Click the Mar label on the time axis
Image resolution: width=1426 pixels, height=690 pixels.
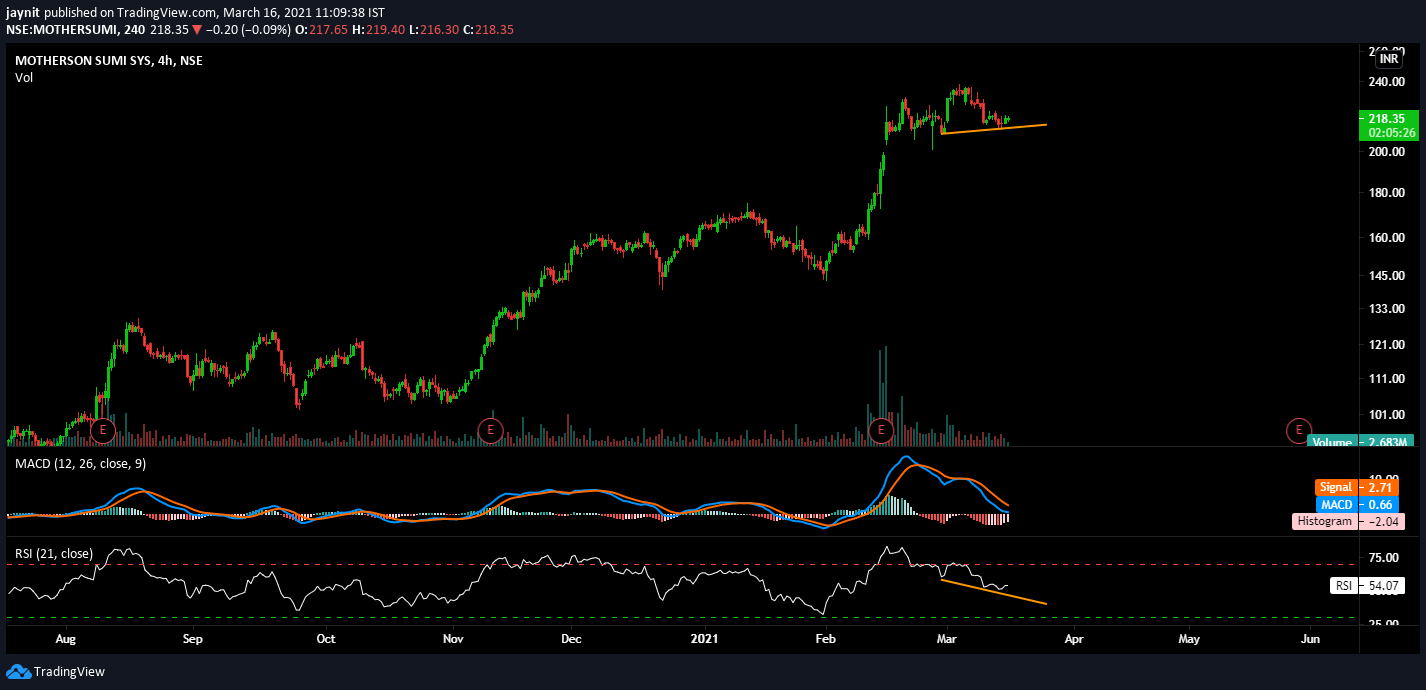pyautogui.click(x=946, y=637)
